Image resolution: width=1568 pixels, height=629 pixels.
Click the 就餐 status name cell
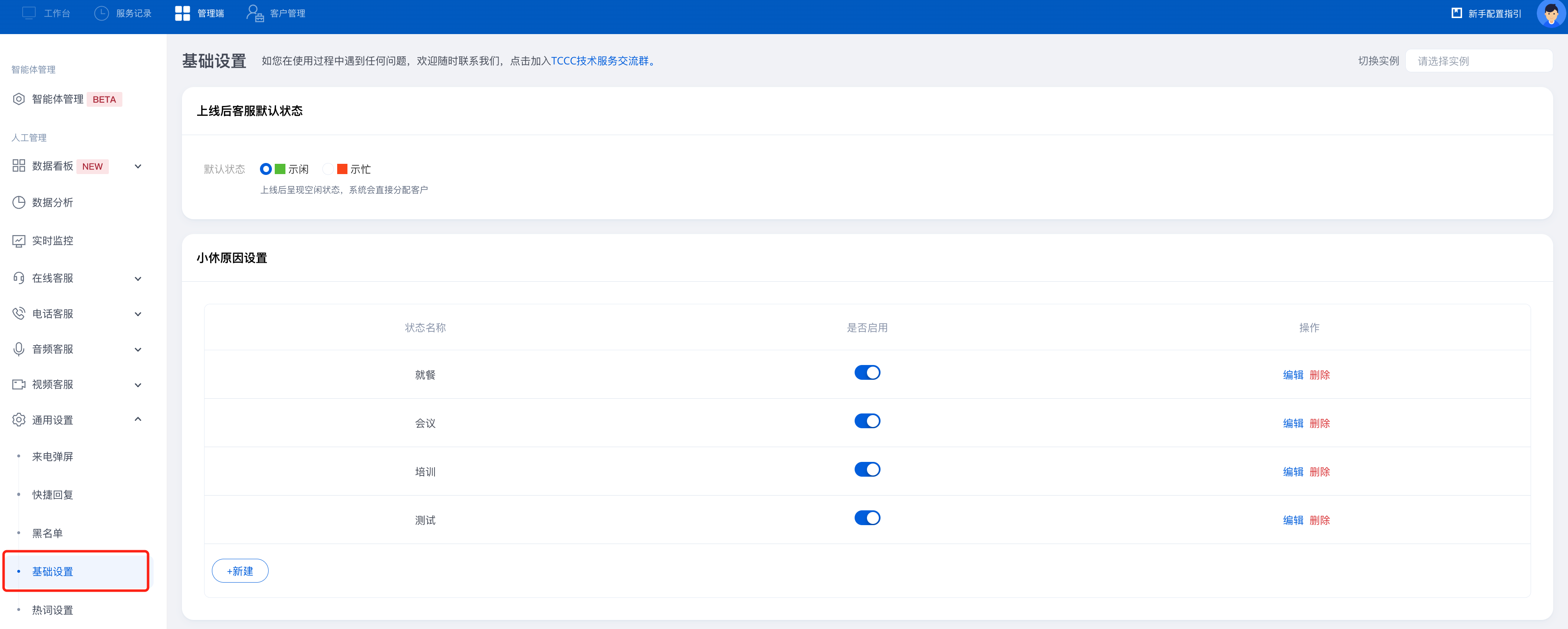point(425,375)
